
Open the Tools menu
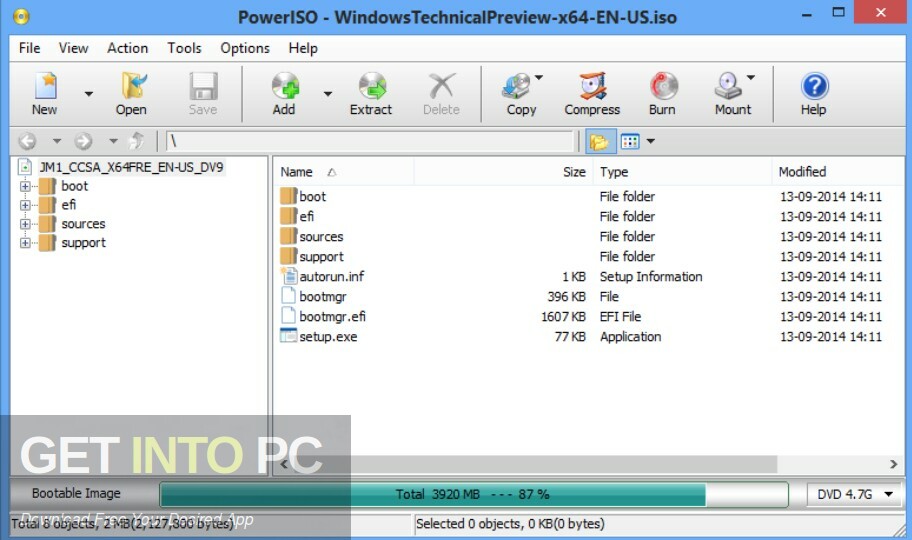tap(184, 48)
